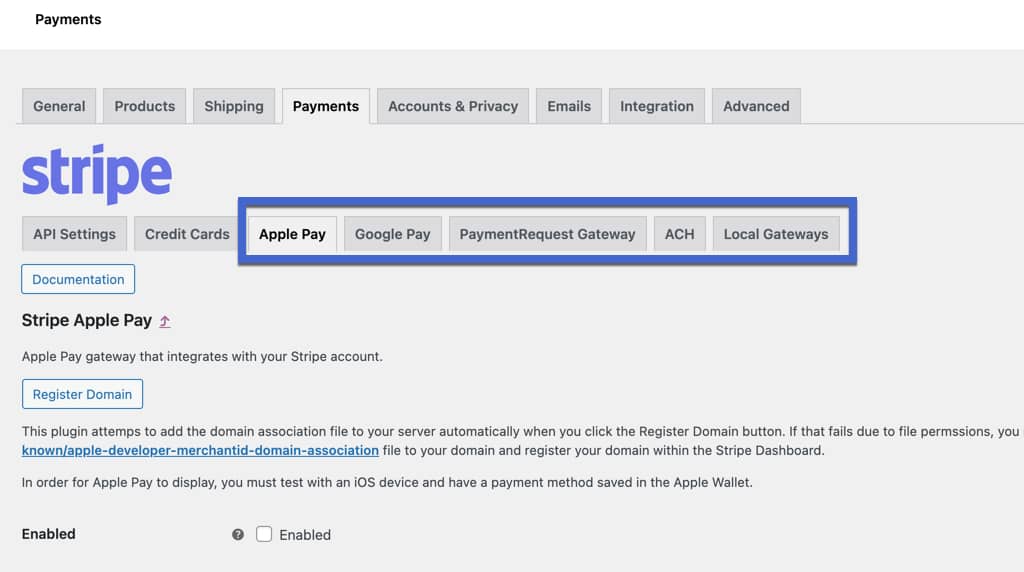Click the Register Domain button
This screenshot has width=1024, height=572.
click(x=82, y=394)
